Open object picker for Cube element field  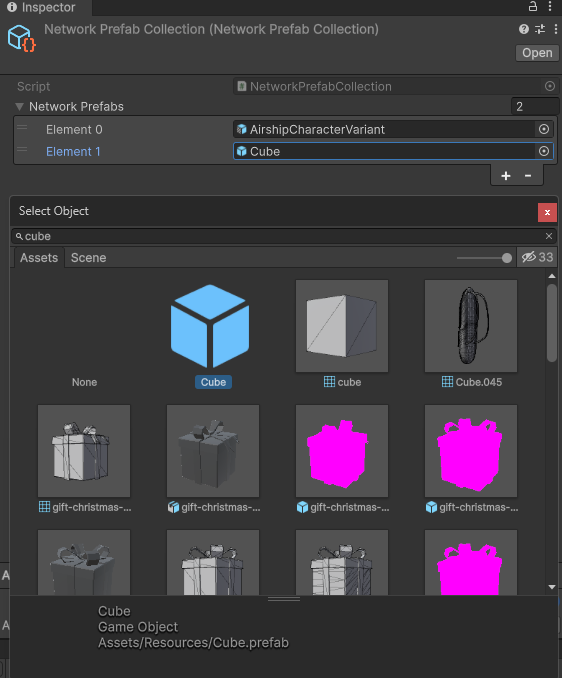(x=544, y=151)
